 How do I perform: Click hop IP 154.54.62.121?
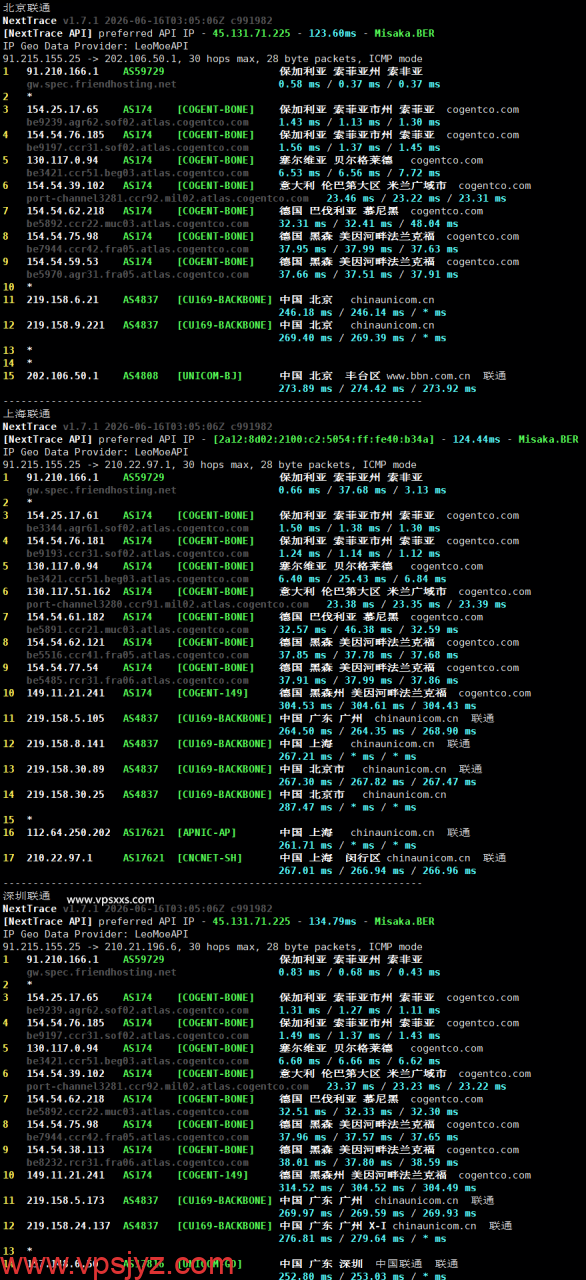pyautogui.click(x=65, y=643)
